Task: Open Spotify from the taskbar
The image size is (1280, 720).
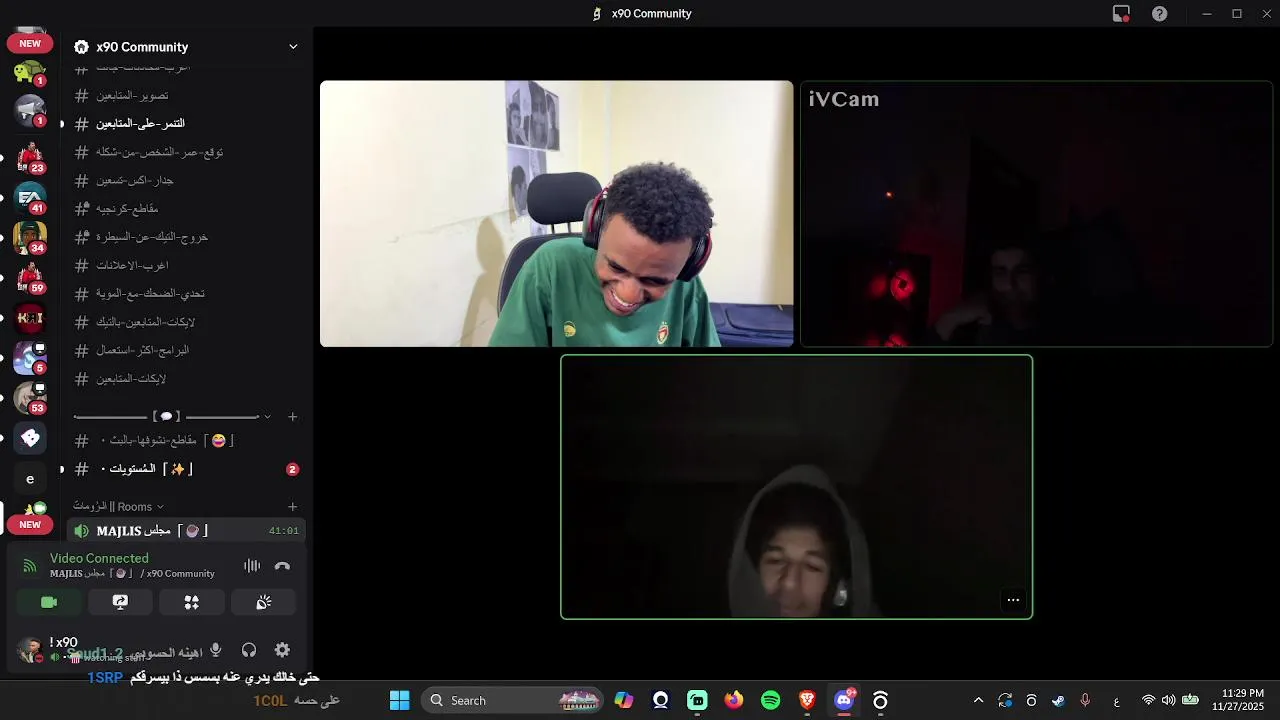Action: (x=770, y=700)
